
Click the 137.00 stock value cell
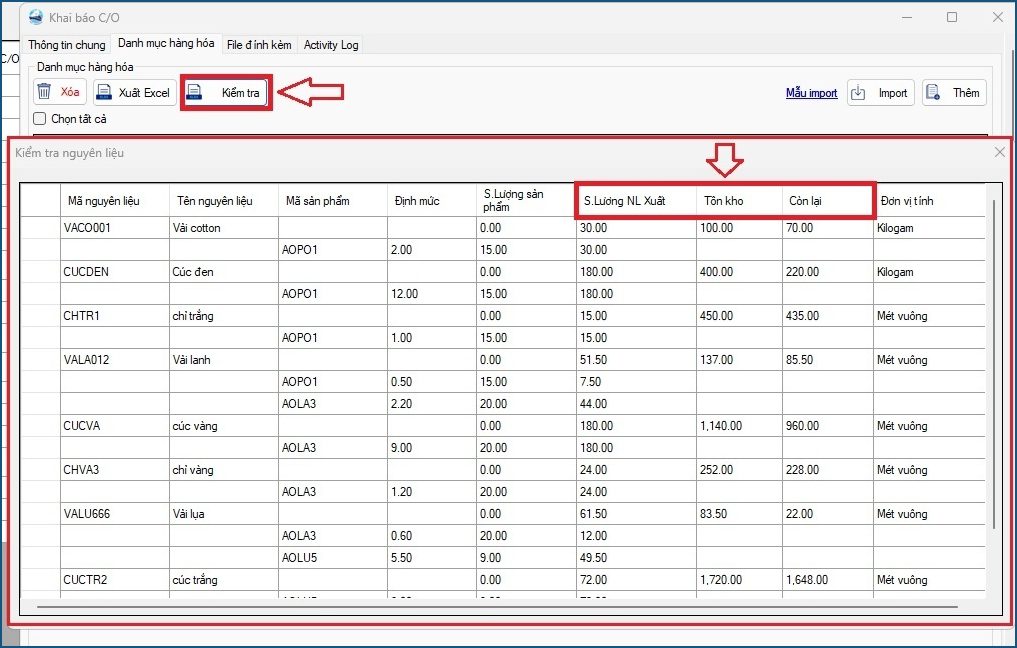pyautogui.click(x=739, y=360)
